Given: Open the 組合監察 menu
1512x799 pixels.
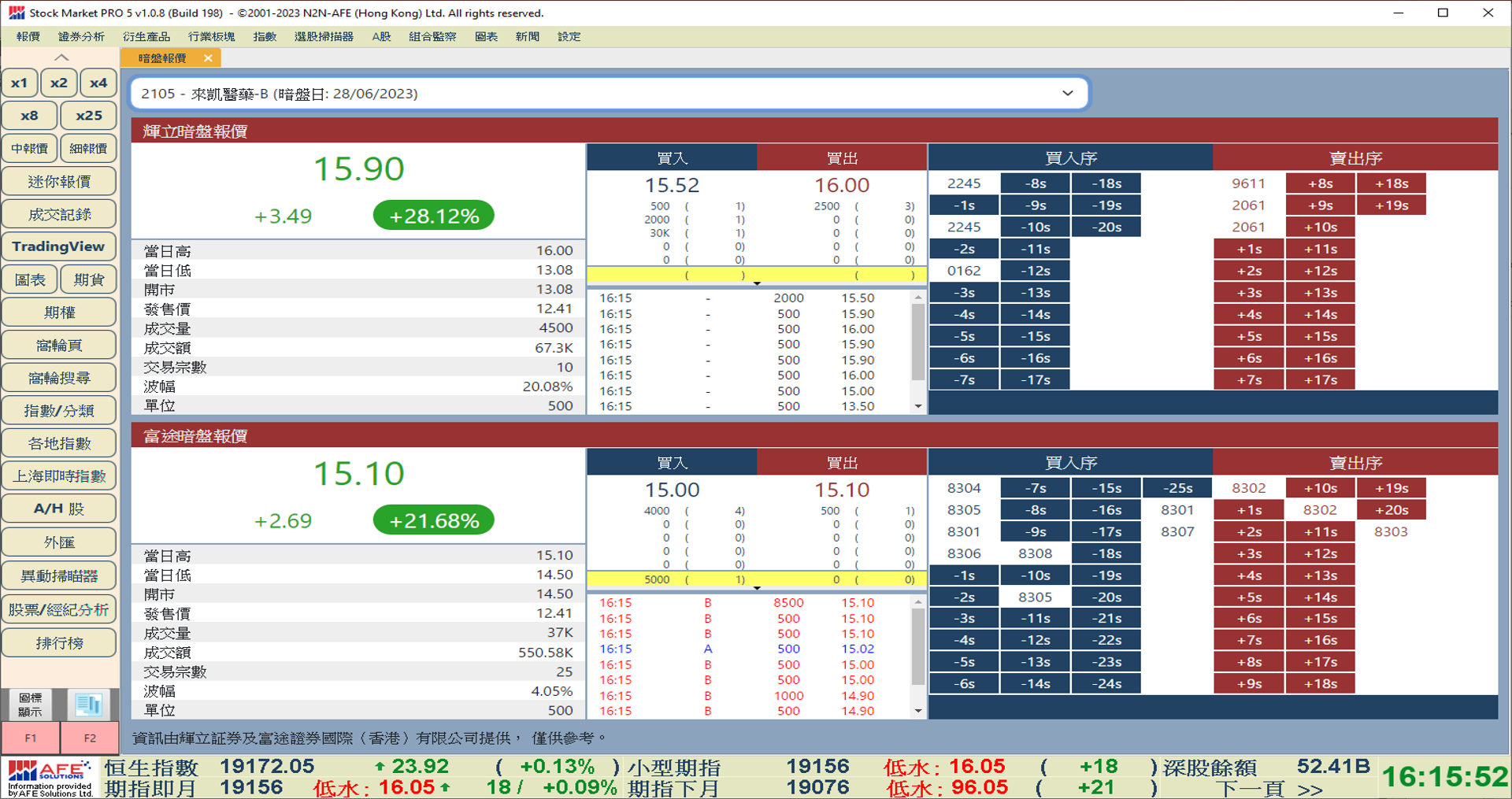Looking at the screenshot, I should (432, 37).
